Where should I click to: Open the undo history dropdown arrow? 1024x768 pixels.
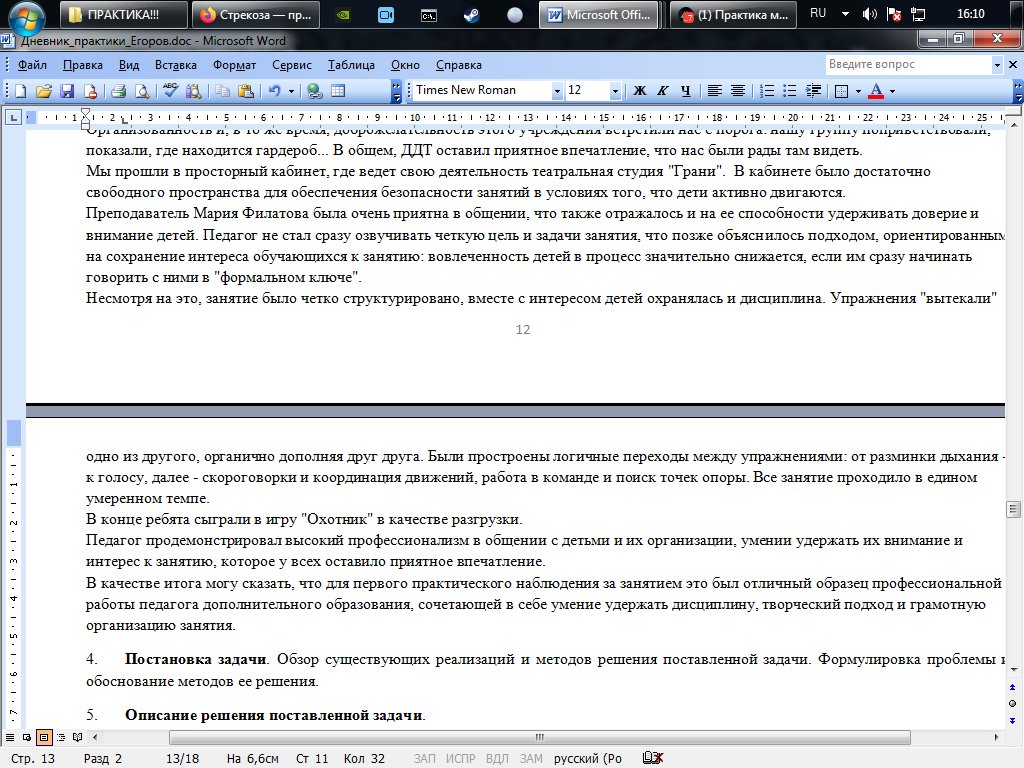click(x=291, y=91)
